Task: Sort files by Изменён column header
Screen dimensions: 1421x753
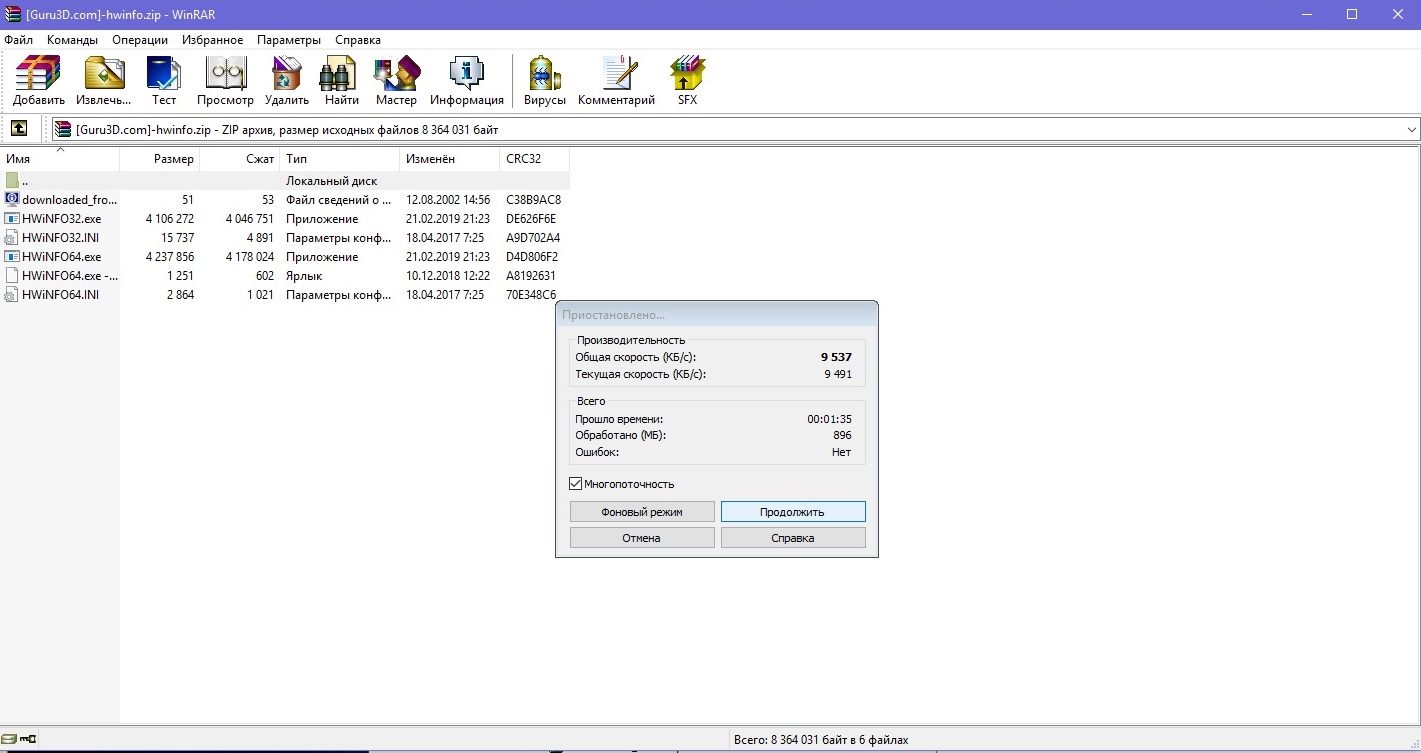Action: pos(450,159)
